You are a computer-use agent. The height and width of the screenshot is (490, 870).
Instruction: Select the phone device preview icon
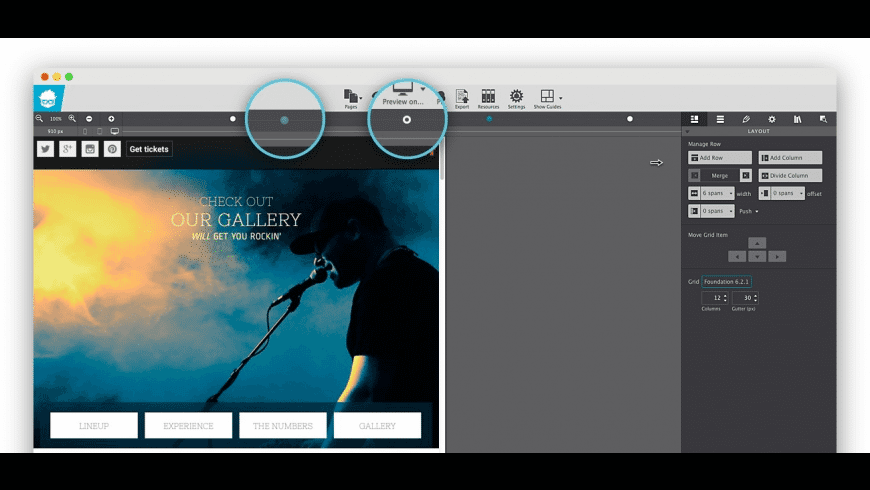click(85, 132)
